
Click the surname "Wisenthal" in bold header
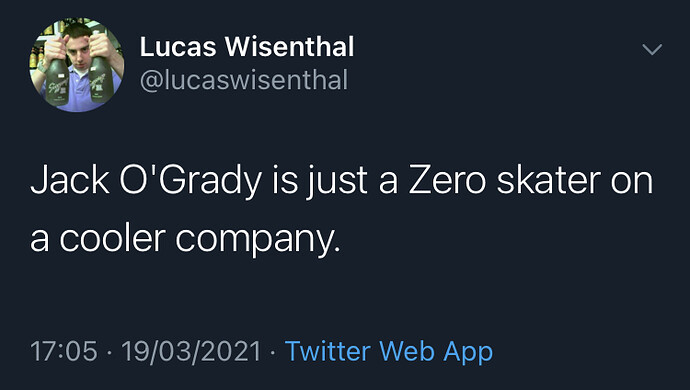click(290, 47)
